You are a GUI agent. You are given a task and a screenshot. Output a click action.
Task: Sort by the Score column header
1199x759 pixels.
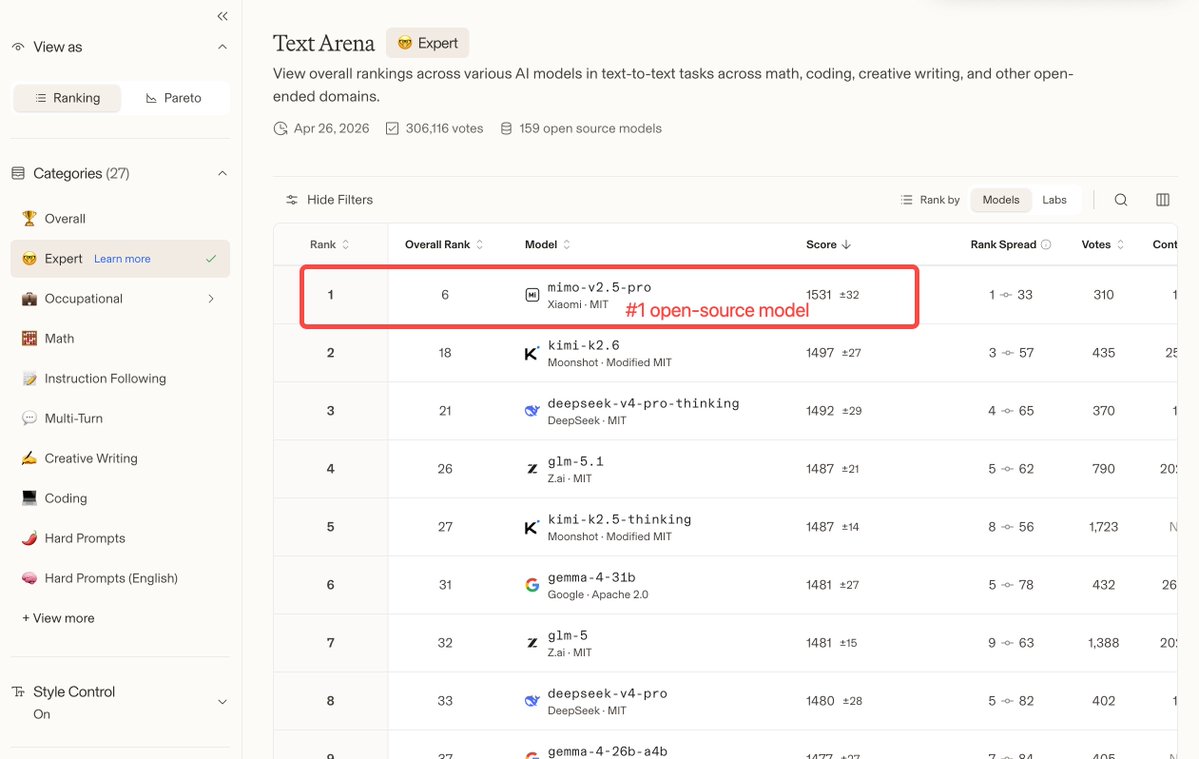(828, 245)
